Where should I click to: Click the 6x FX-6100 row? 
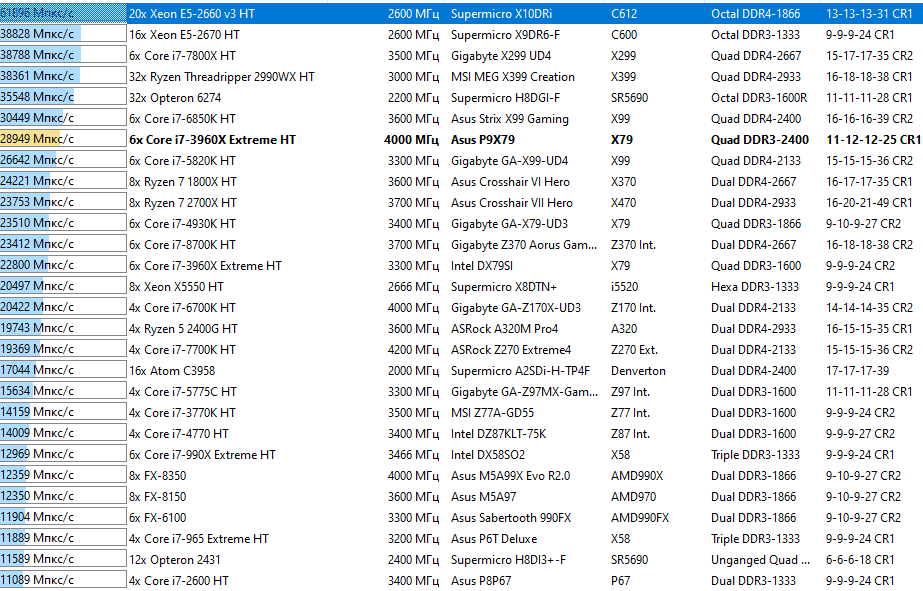click(x=462, y=518)
